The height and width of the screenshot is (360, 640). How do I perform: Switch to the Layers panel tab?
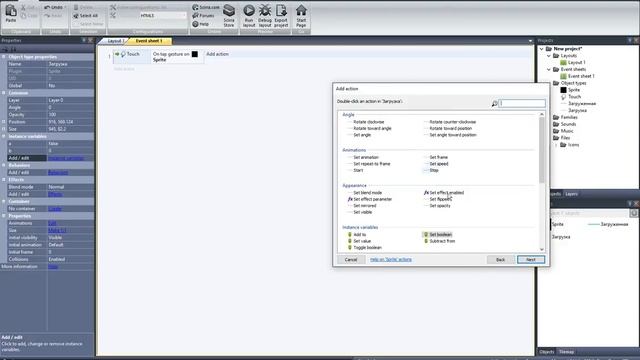[571, 194]
